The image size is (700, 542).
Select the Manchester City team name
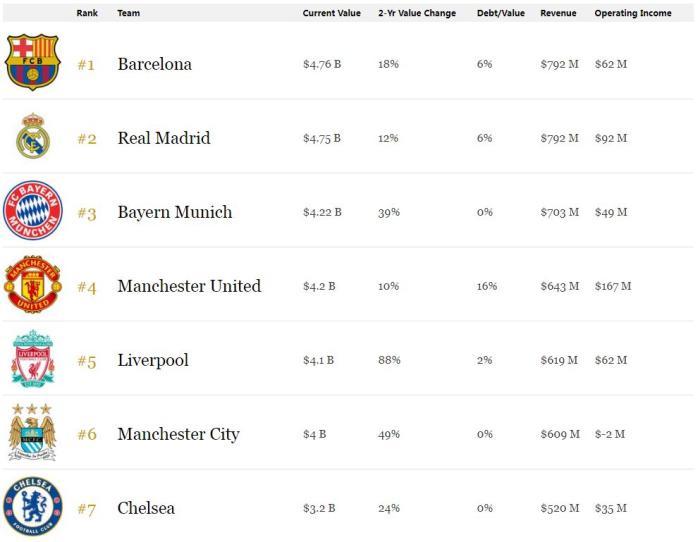[x=178, y=434]
